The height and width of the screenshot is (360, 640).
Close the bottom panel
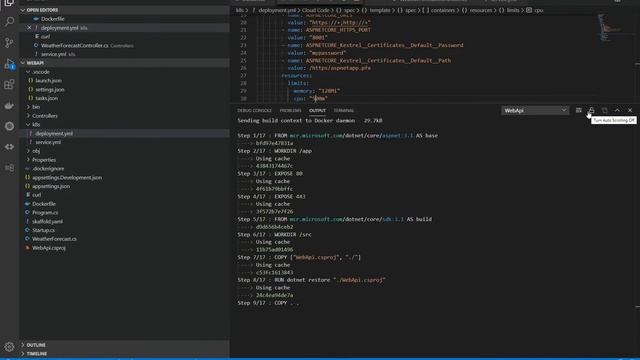coord(630,110)
